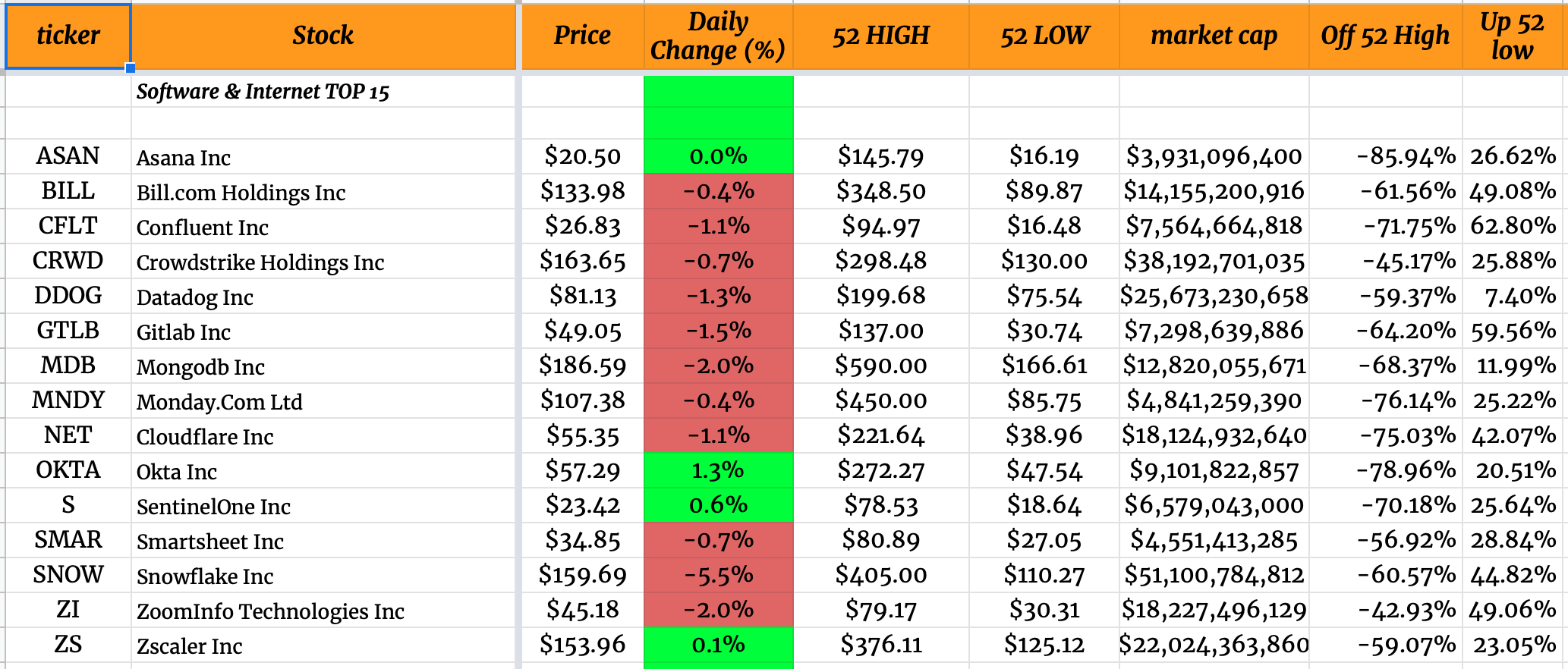Select the Up 52 low header cell

tap(1512, 36)
